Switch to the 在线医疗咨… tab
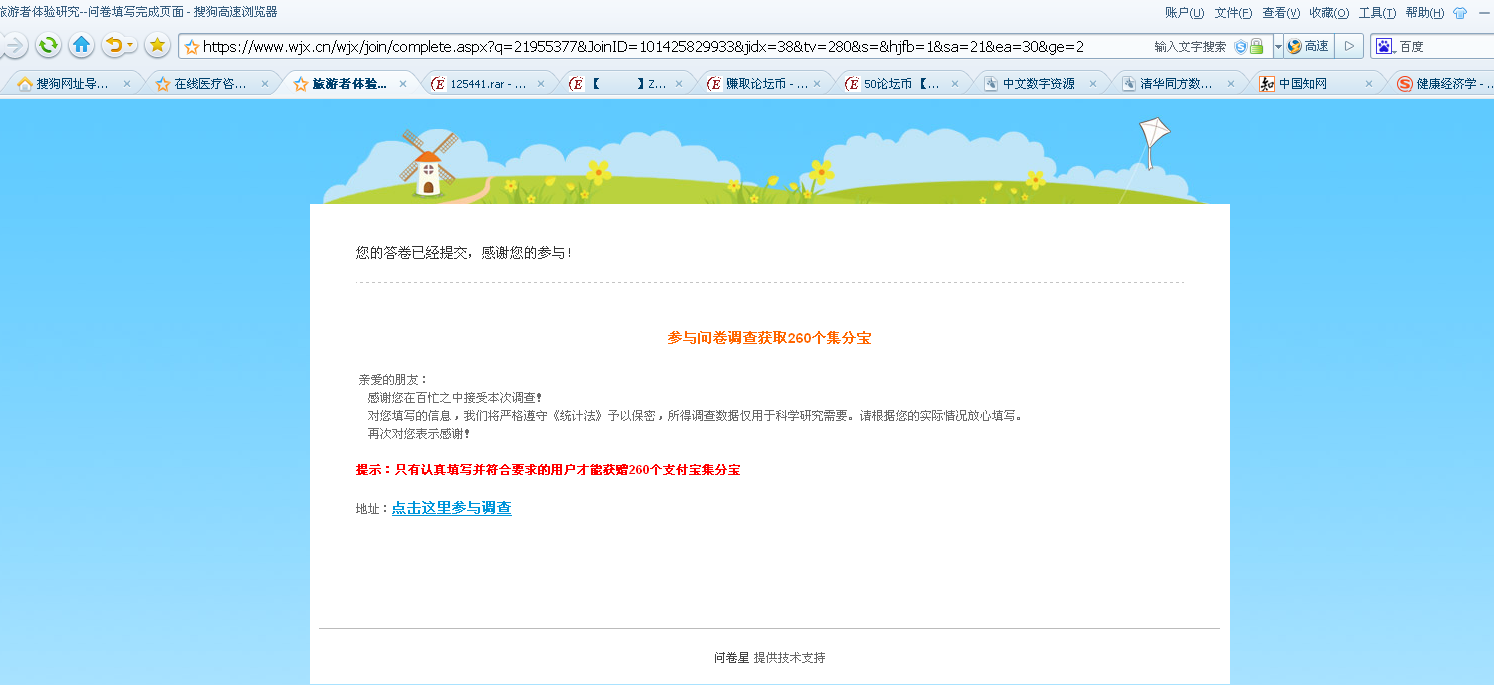1494x685 pixels. click(x=211, y=84)
